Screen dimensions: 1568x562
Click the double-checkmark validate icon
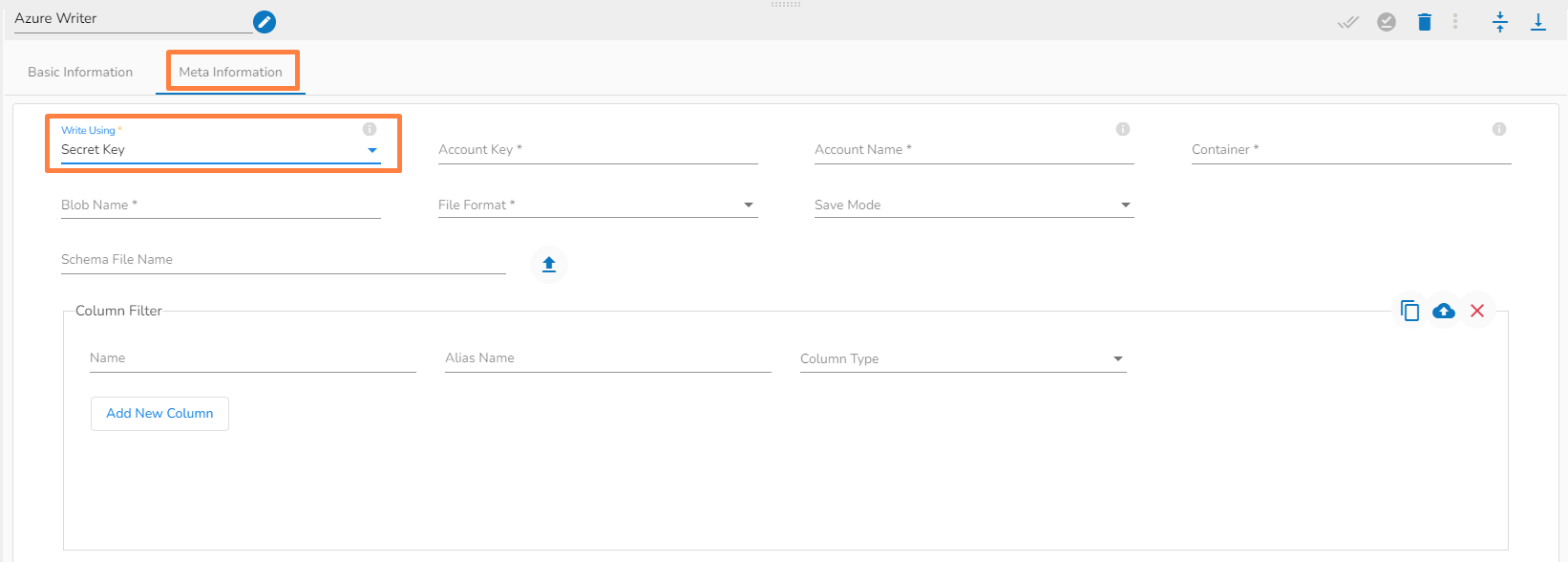click(1347, 22)
